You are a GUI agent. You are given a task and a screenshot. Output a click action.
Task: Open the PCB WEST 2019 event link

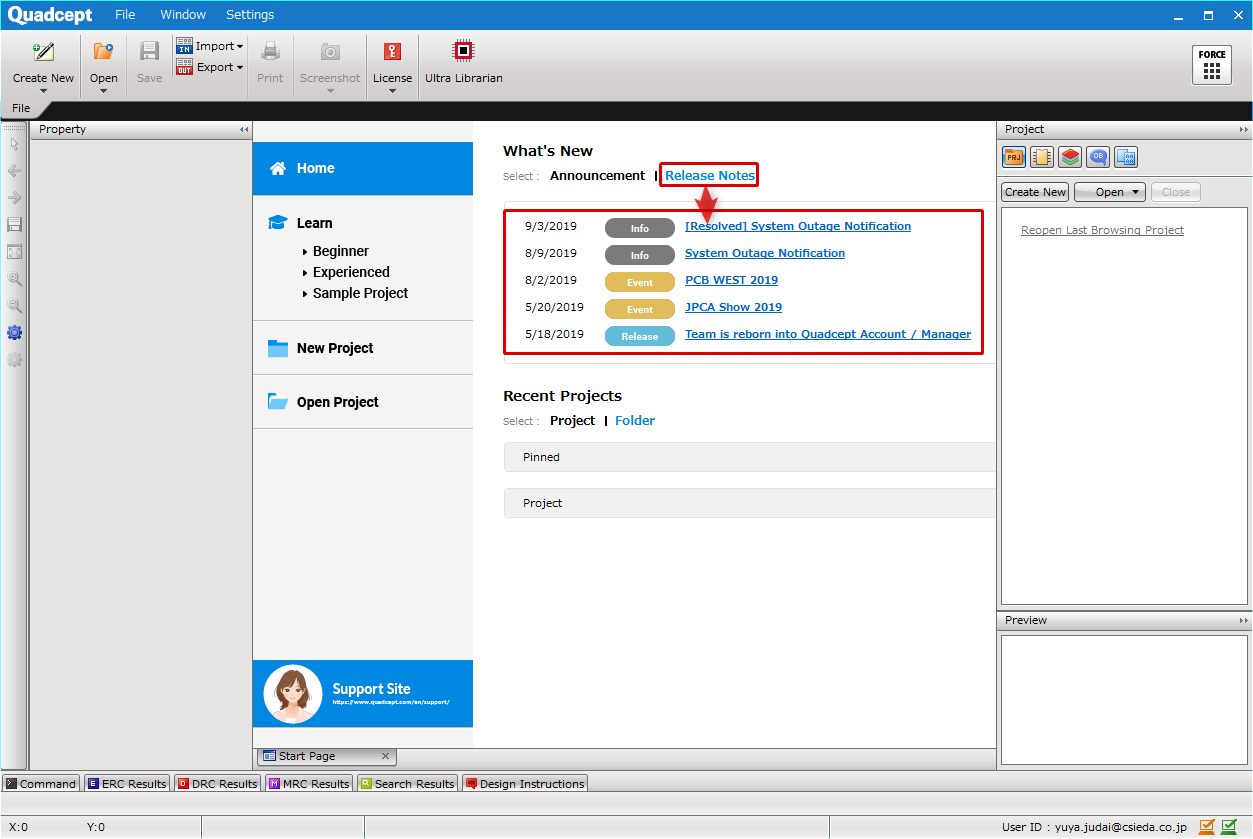(x=731, y=280)
